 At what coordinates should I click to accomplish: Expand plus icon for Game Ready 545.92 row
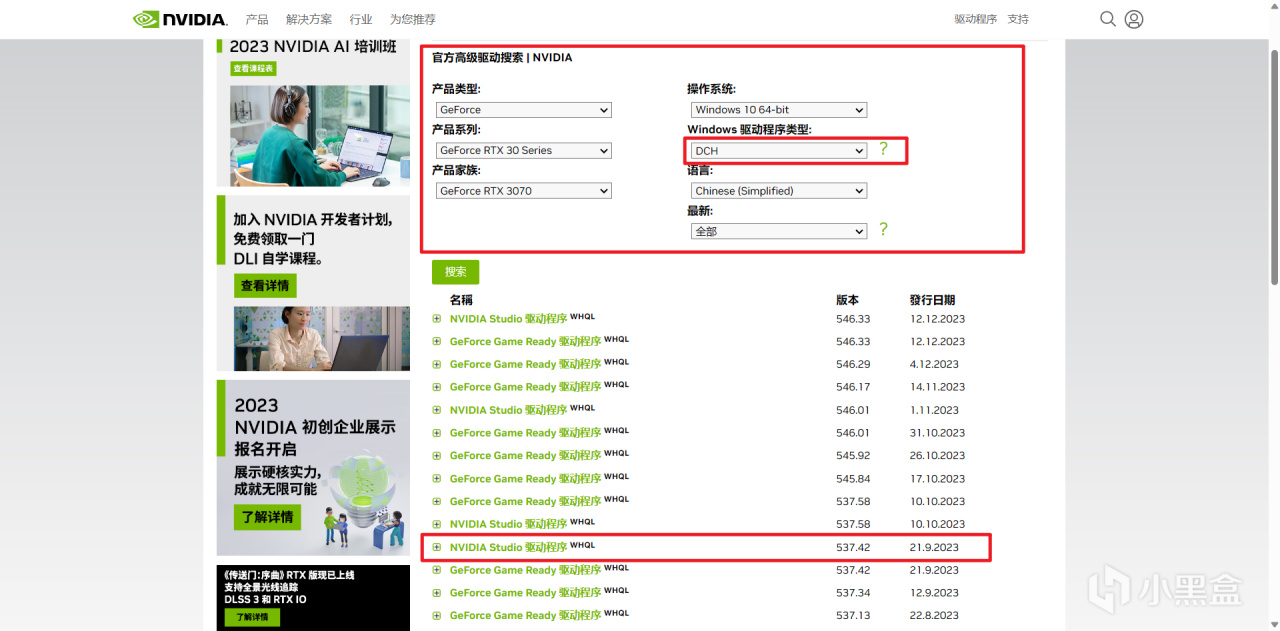[x=437, y=456]
